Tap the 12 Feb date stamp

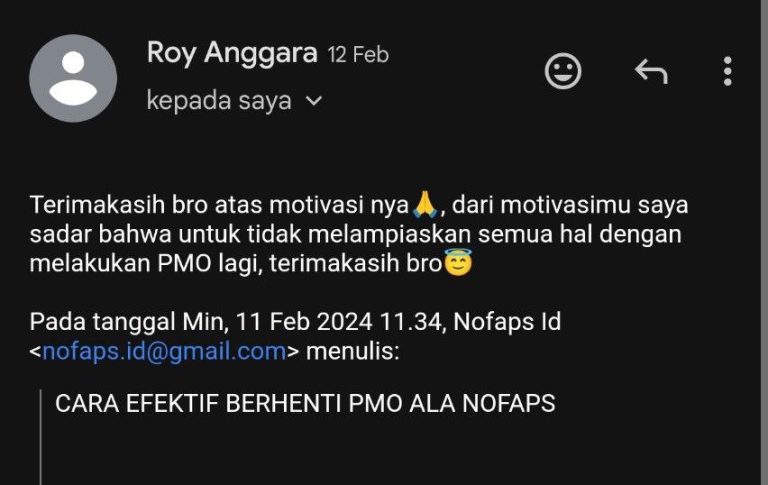point(358,54)
